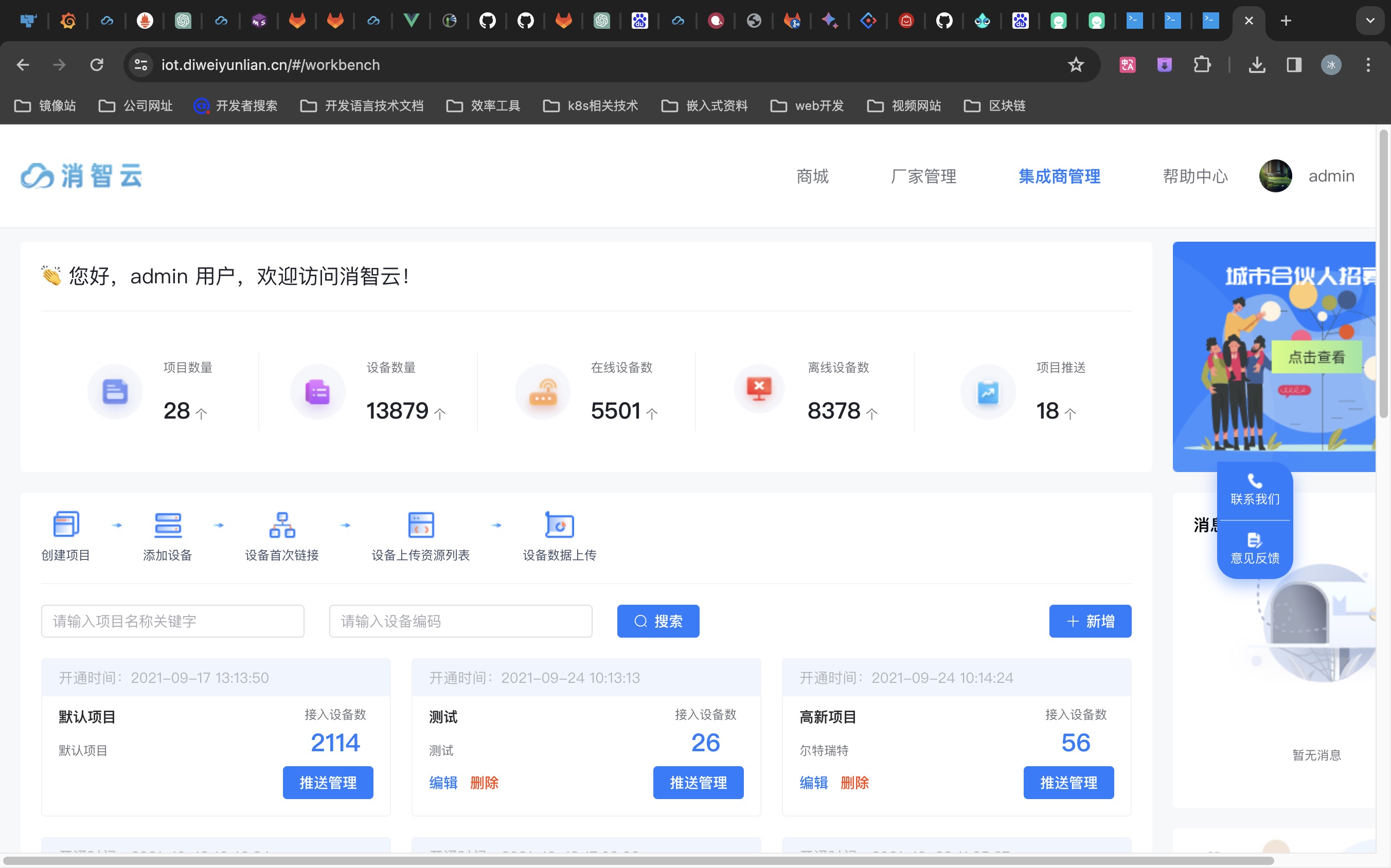Open the 镜像站 bookmark folder

point(45,105)
